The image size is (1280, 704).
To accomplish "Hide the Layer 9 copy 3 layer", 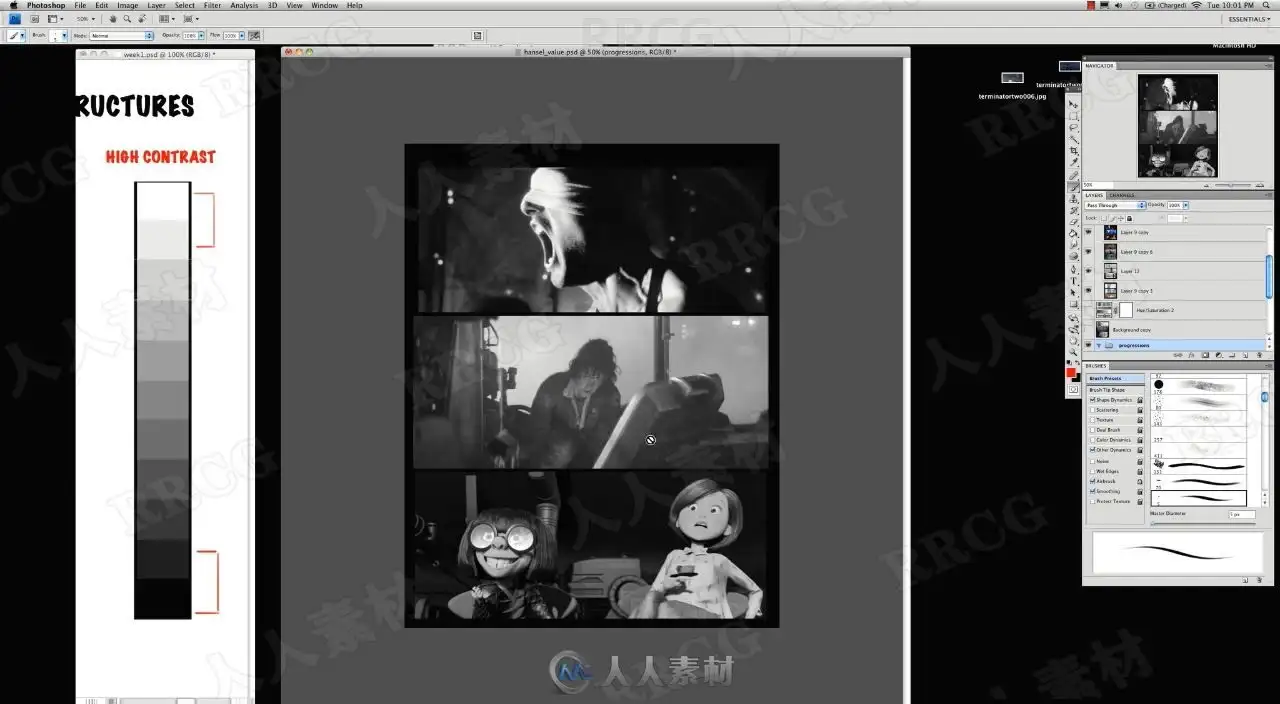I will pos(1088,290).
